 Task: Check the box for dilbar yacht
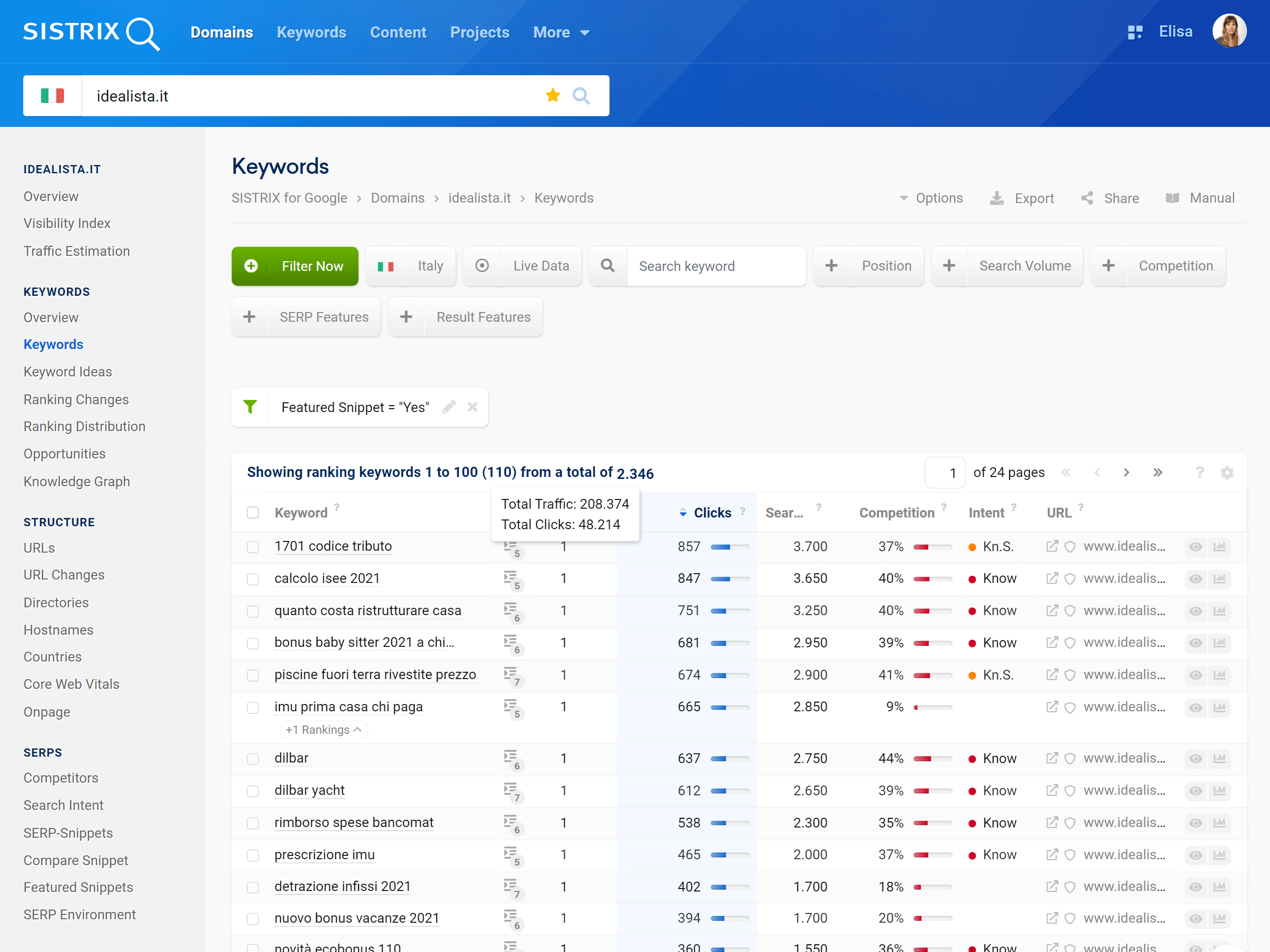(x=253, y=791)
